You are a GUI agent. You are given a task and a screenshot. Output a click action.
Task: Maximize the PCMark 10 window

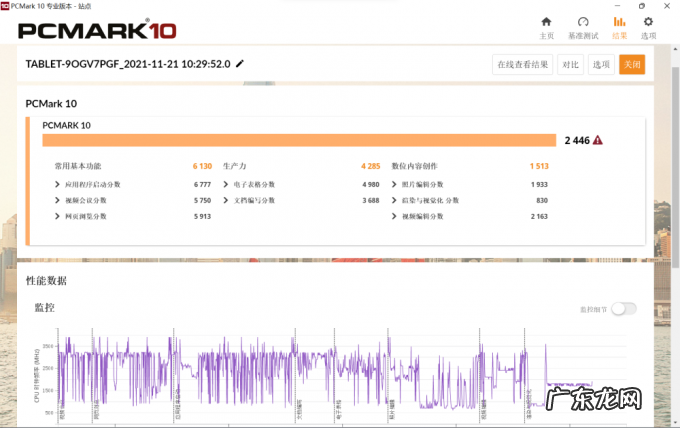tap(642, 6)
